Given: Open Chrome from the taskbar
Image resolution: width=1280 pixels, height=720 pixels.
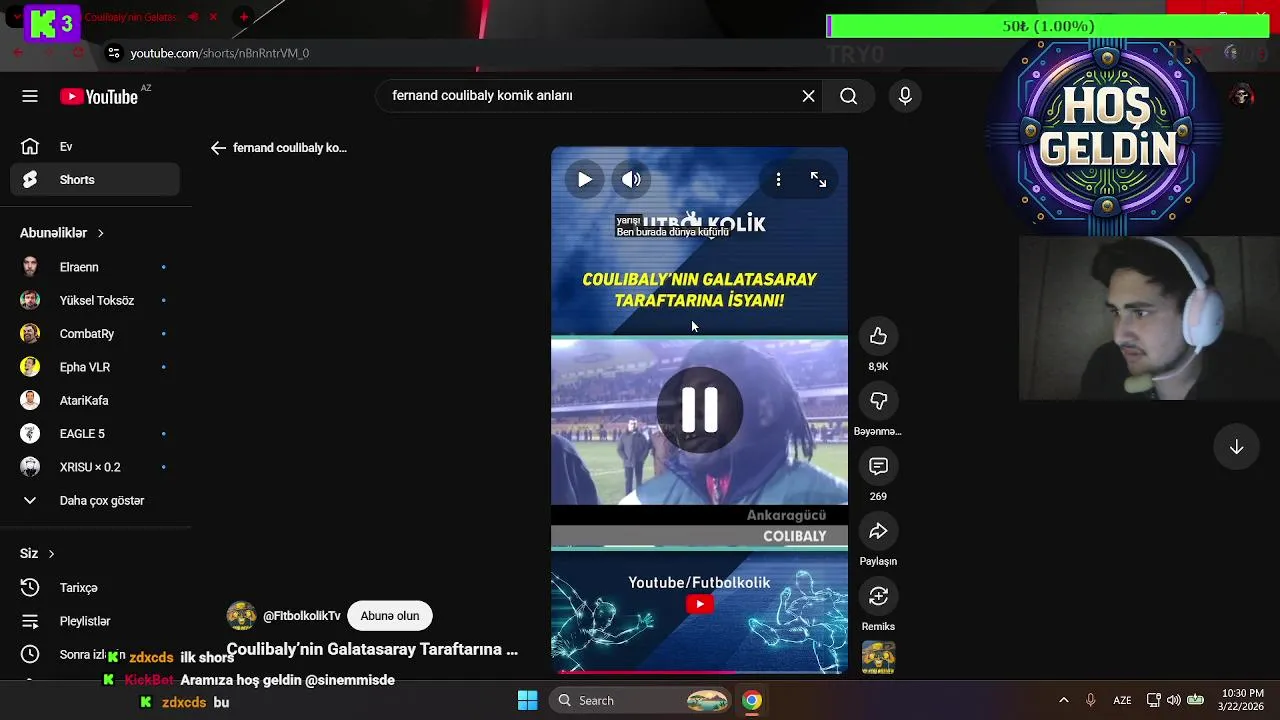Looking at the screenshot, I should pyautogui.click(x=751, y=700).
